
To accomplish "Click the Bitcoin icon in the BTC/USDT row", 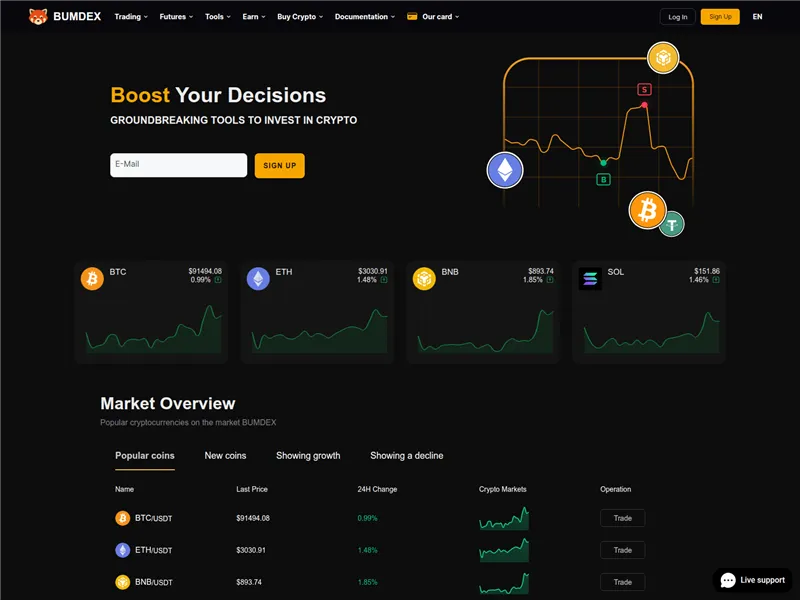I will (x=123, y=518).
